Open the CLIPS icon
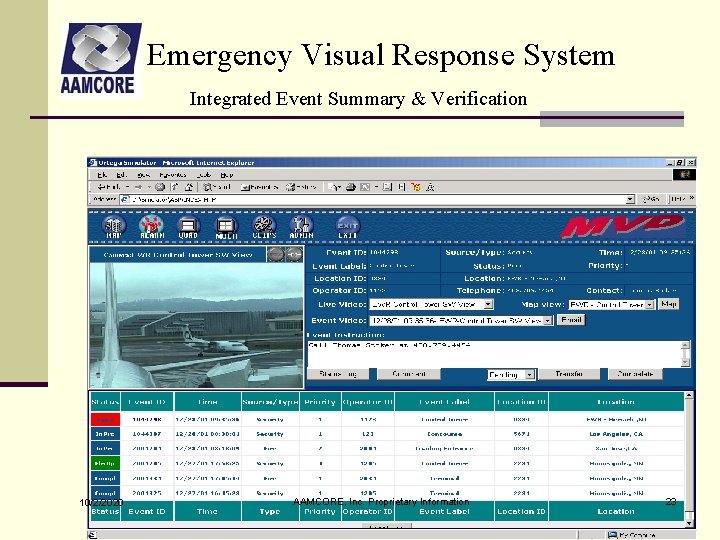Viewport: 720px width, 540px height. (264, 227)
